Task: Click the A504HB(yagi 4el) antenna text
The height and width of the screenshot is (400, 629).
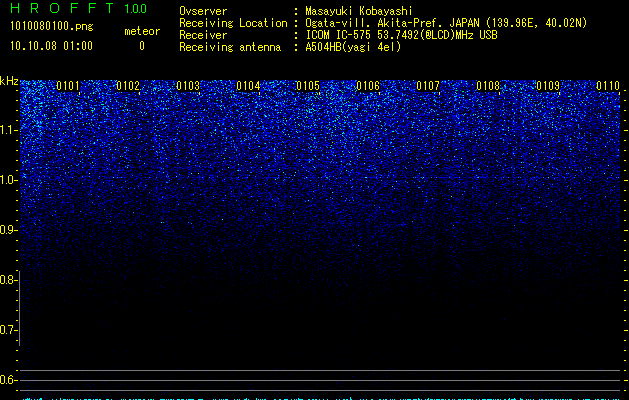Action: point(353,47)
